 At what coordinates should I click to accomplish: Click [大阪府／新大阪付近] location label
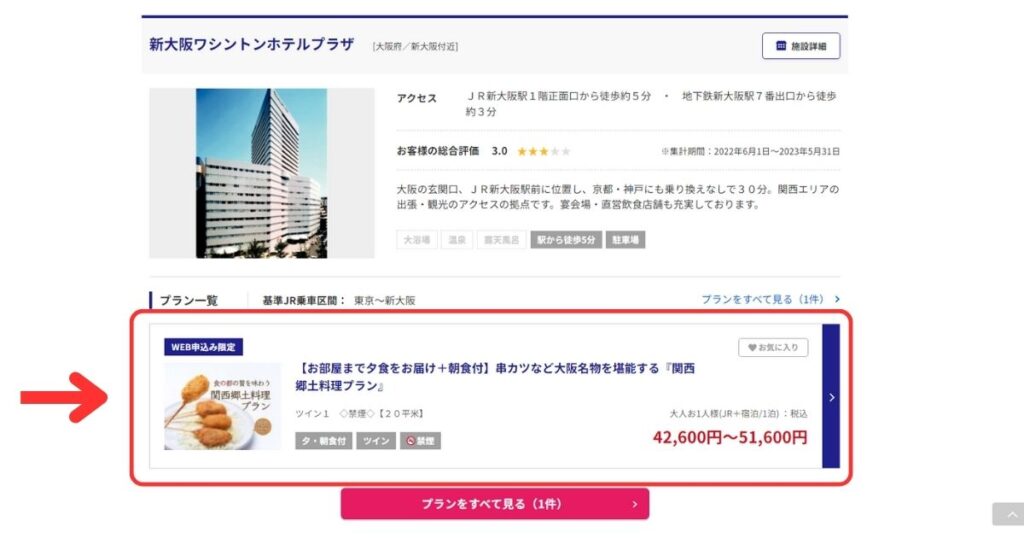pyautogui.click(x=415, y=46)
